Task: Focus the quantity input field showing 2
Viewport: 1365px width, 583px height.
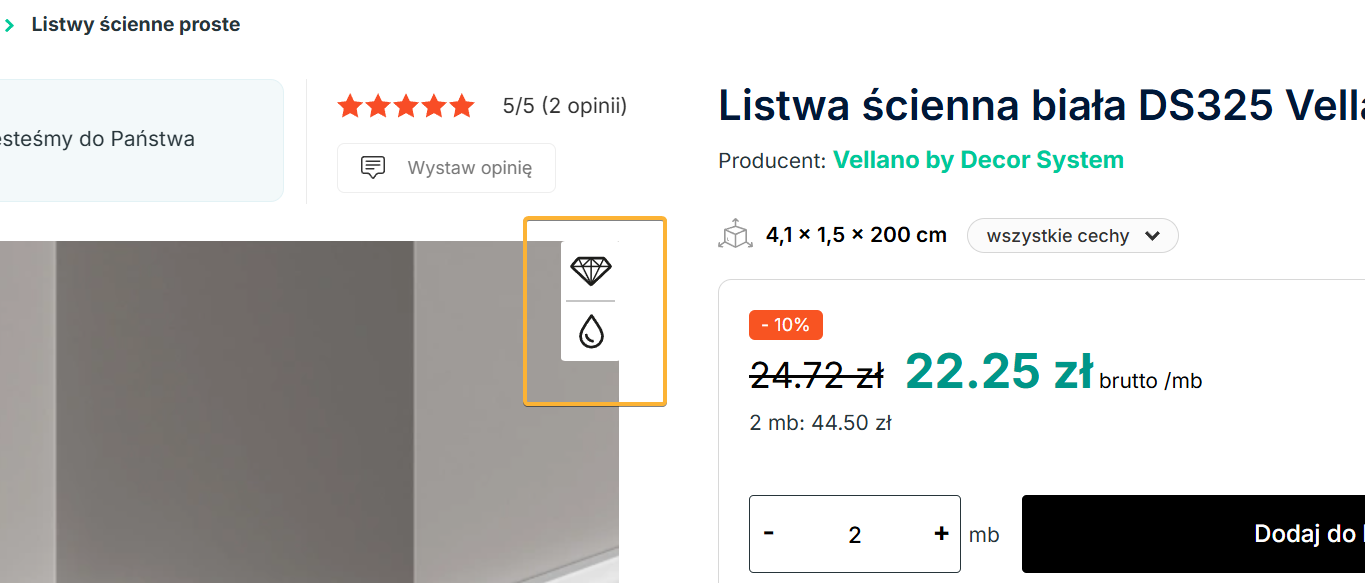Action: [854, 535]
